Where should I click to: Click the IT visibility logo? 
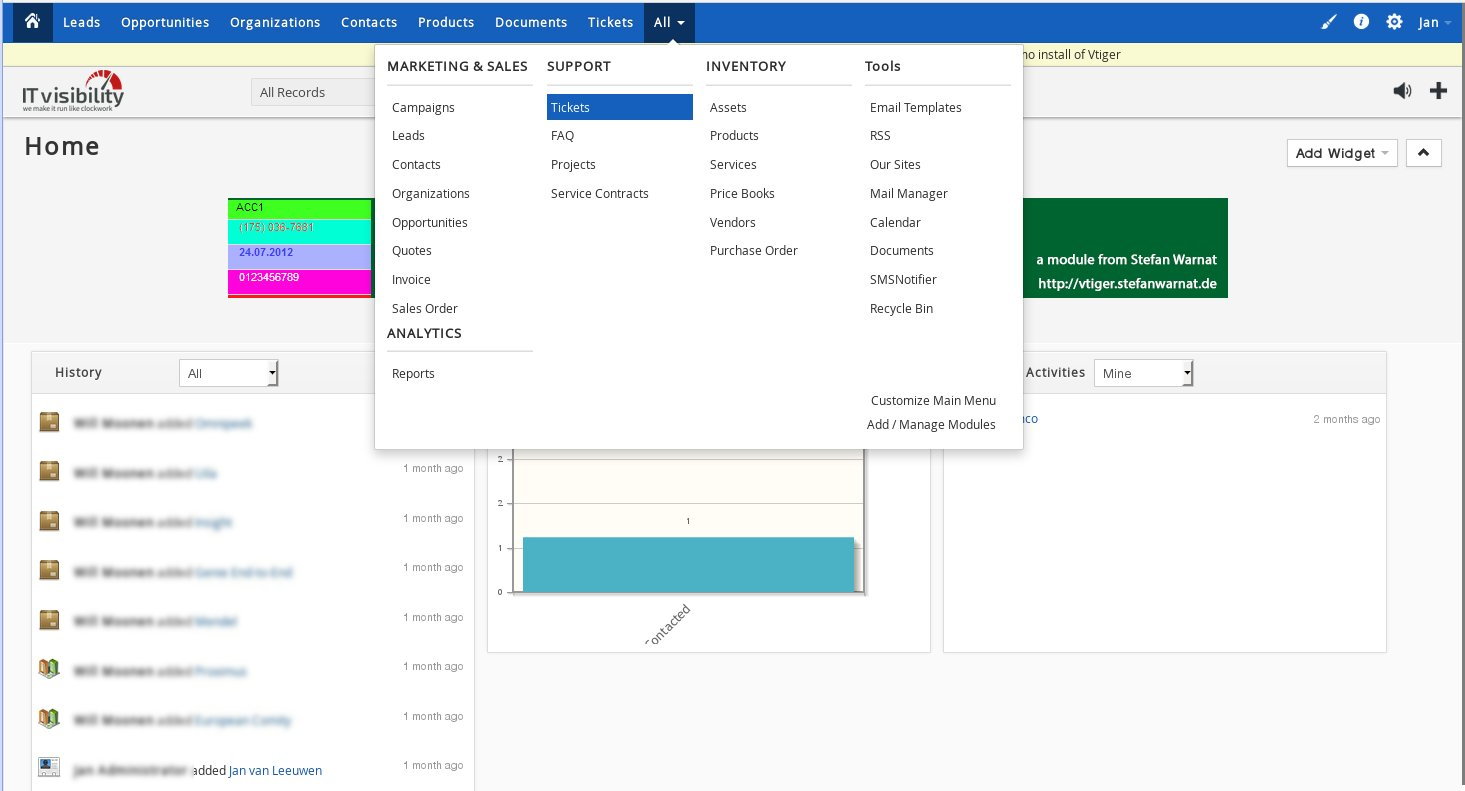point(73,90)
